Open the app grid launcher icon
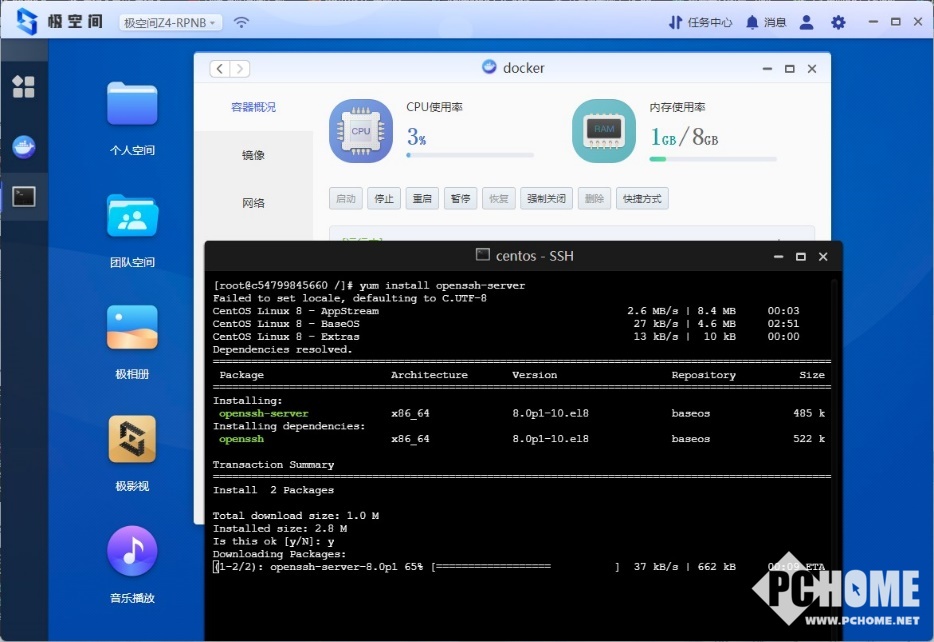The width and height of the screenshot is (934, 642). (x=23, y=87)
